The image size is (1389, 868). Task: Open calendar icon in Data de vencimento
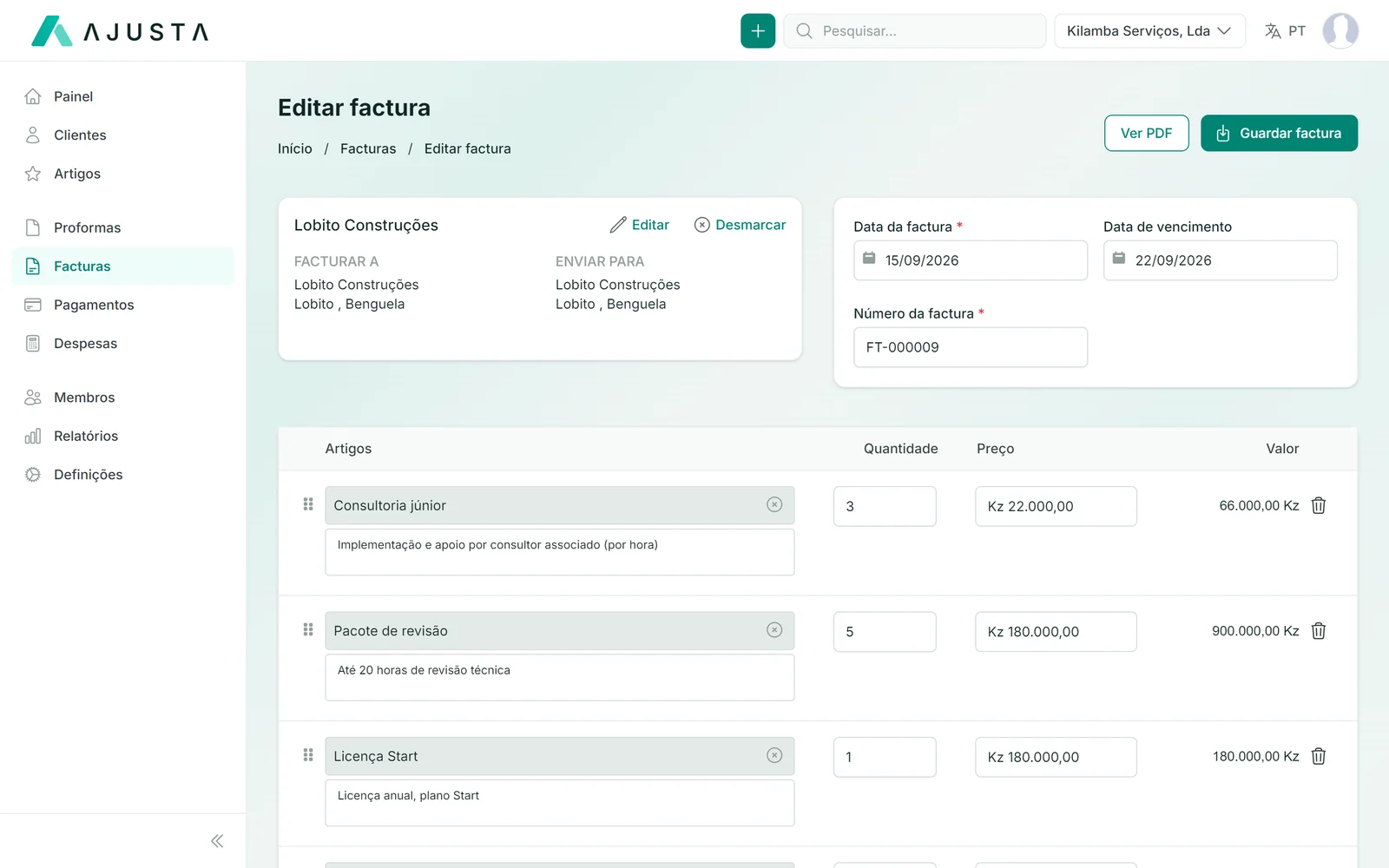point(1119,259)
